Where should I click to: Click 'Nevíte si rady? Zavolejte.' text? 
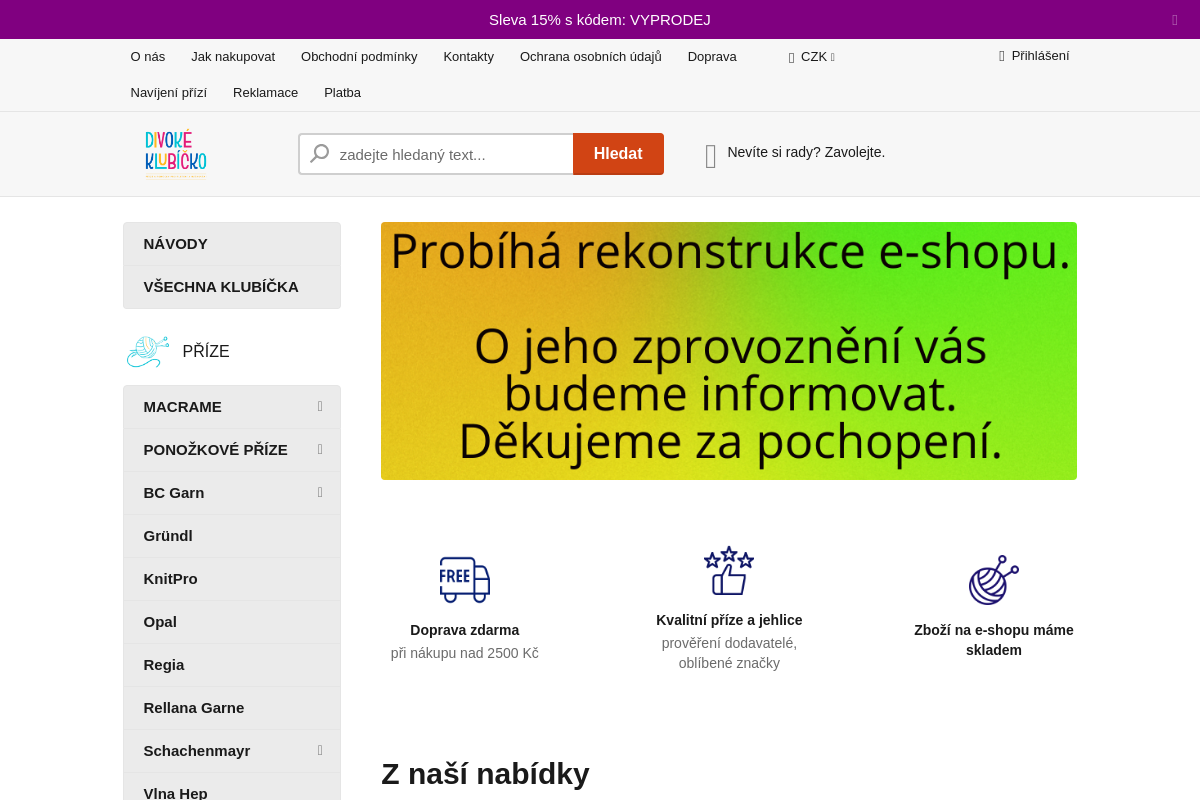[x=806, y=152]
